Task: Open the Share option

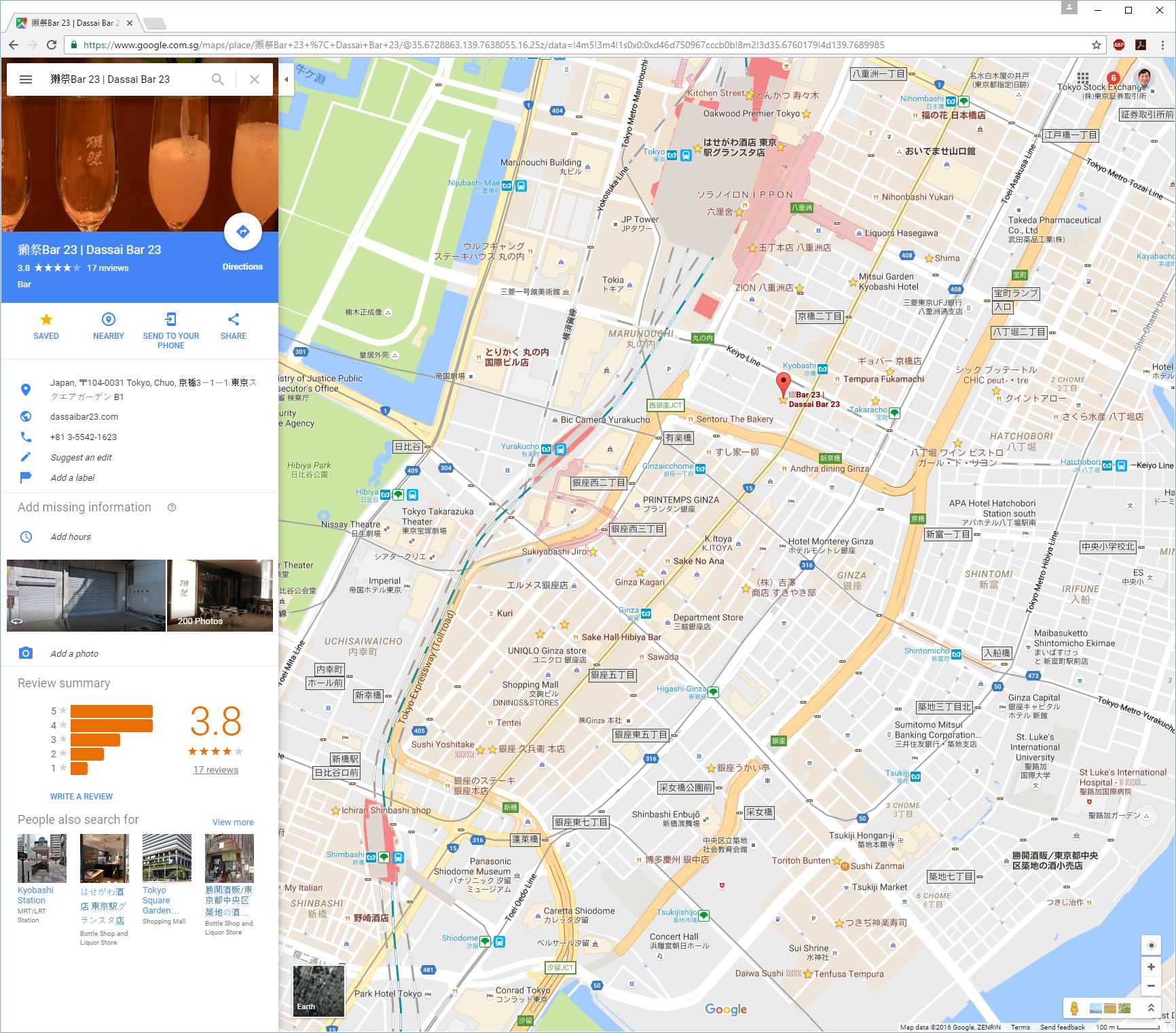Action: coord(234,326)
